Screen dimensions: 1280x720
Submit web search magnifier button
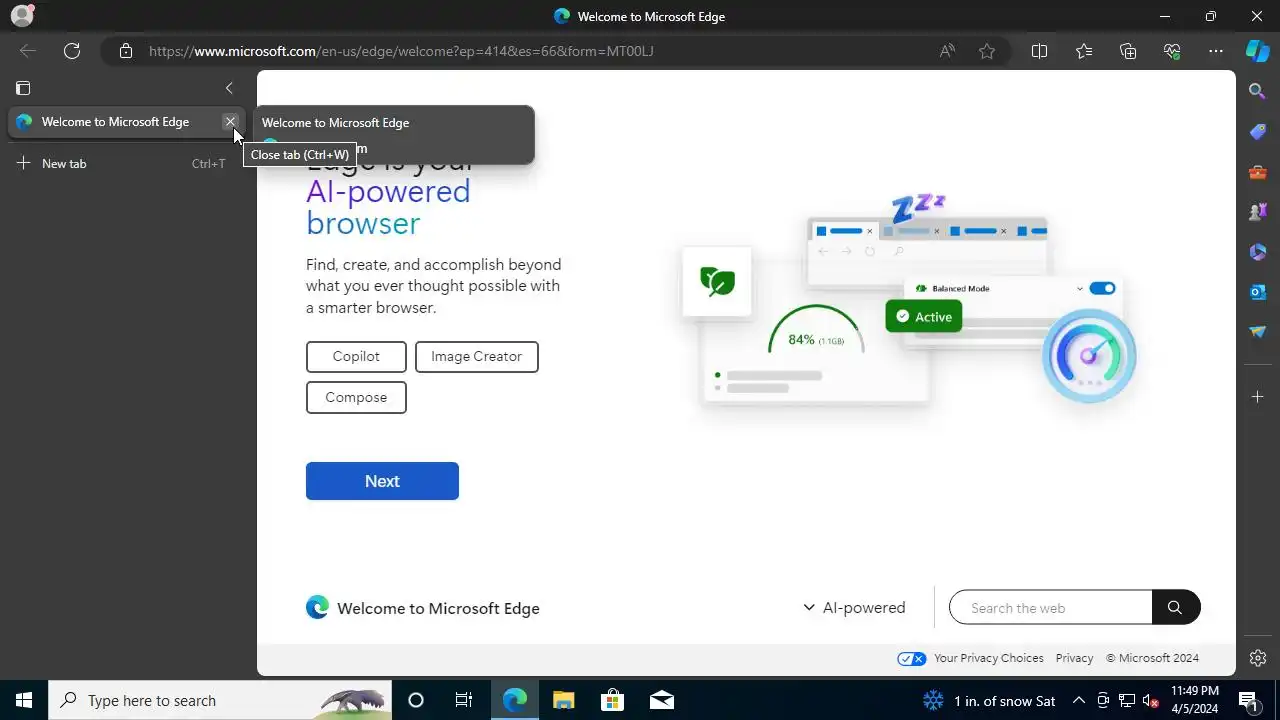(1175, 608)
